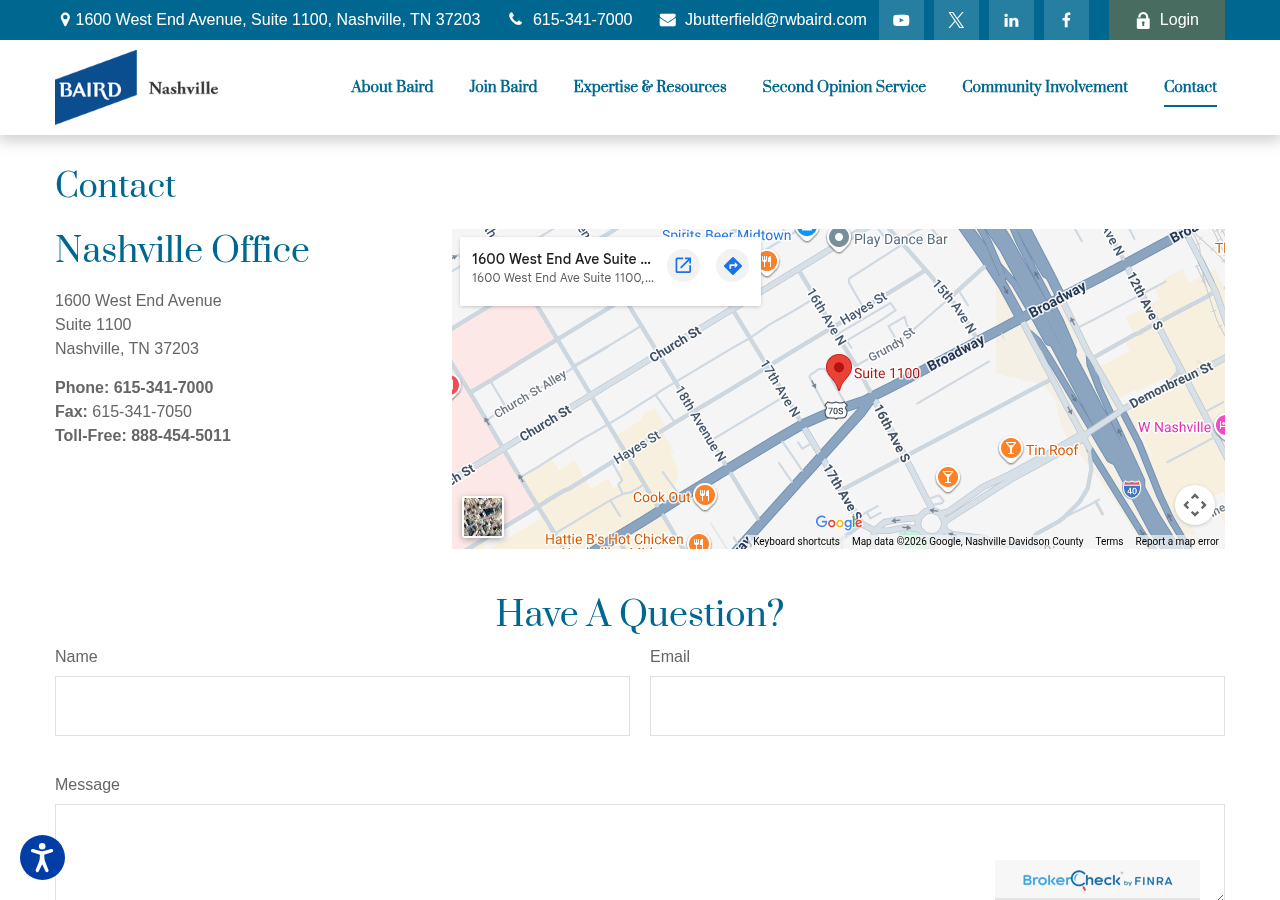This screenshot has height=900, width=1280.
Task: Click into the Name input field
Action: pos(342,706)
